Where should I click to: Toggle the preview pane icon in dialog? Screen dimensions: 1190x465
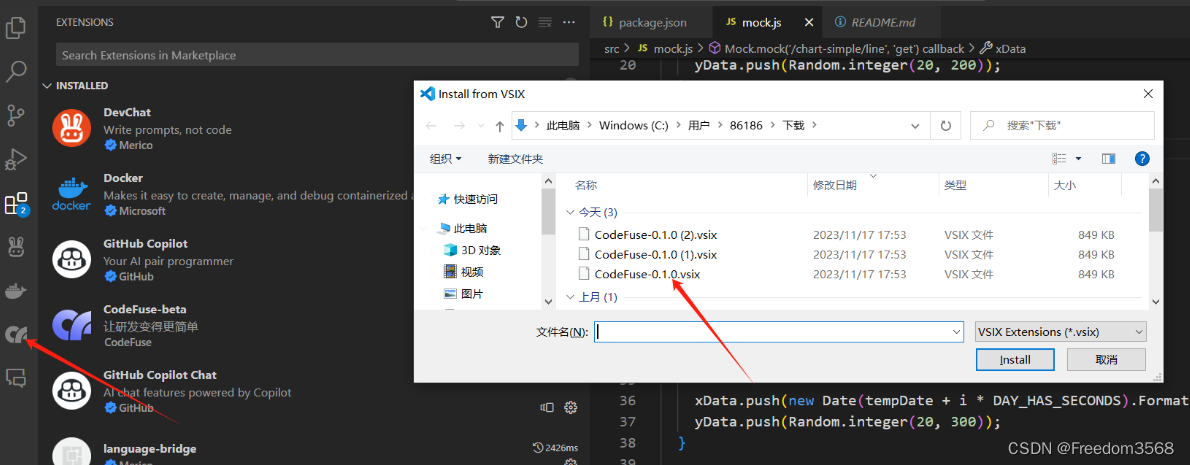coord(1109,159)
